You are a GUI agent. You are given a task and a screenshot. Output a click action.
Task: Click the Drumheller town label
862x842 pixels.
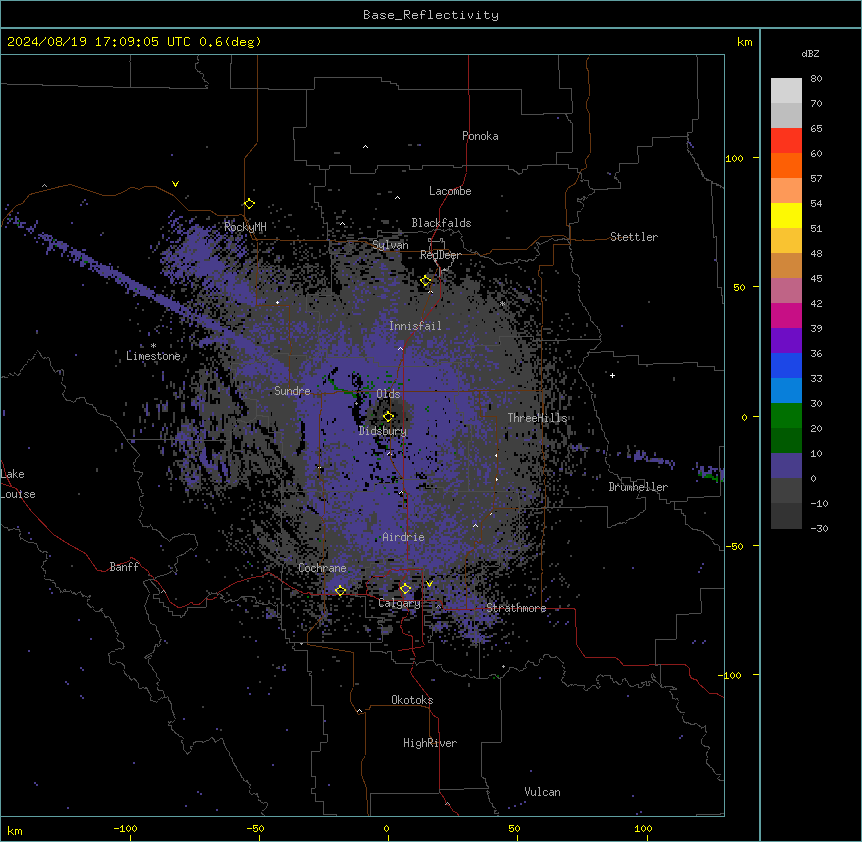click(x=638, y=487)
